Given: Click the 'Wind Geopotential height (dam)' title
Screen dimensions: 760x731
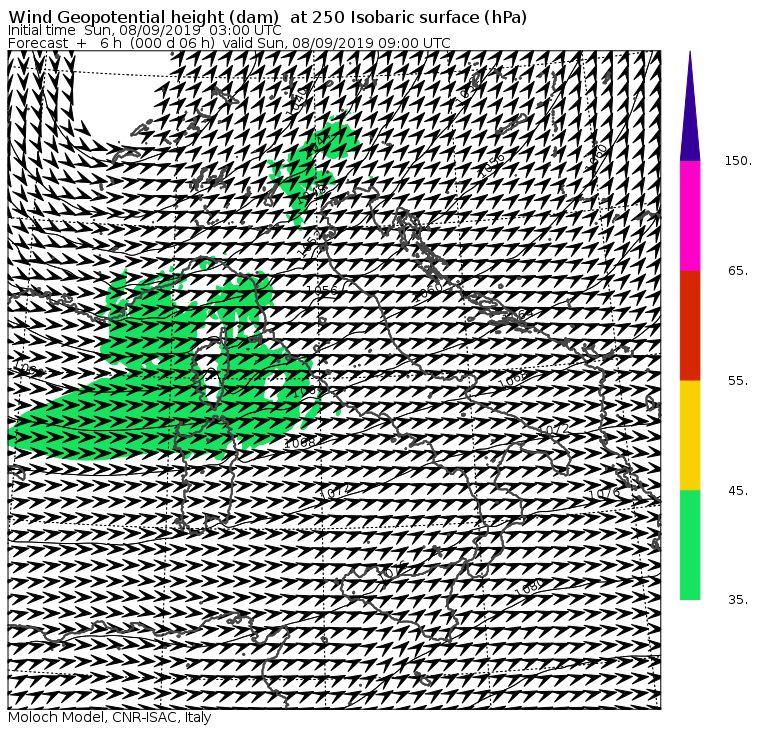Looking at the screenshot, I should (268, 17).
